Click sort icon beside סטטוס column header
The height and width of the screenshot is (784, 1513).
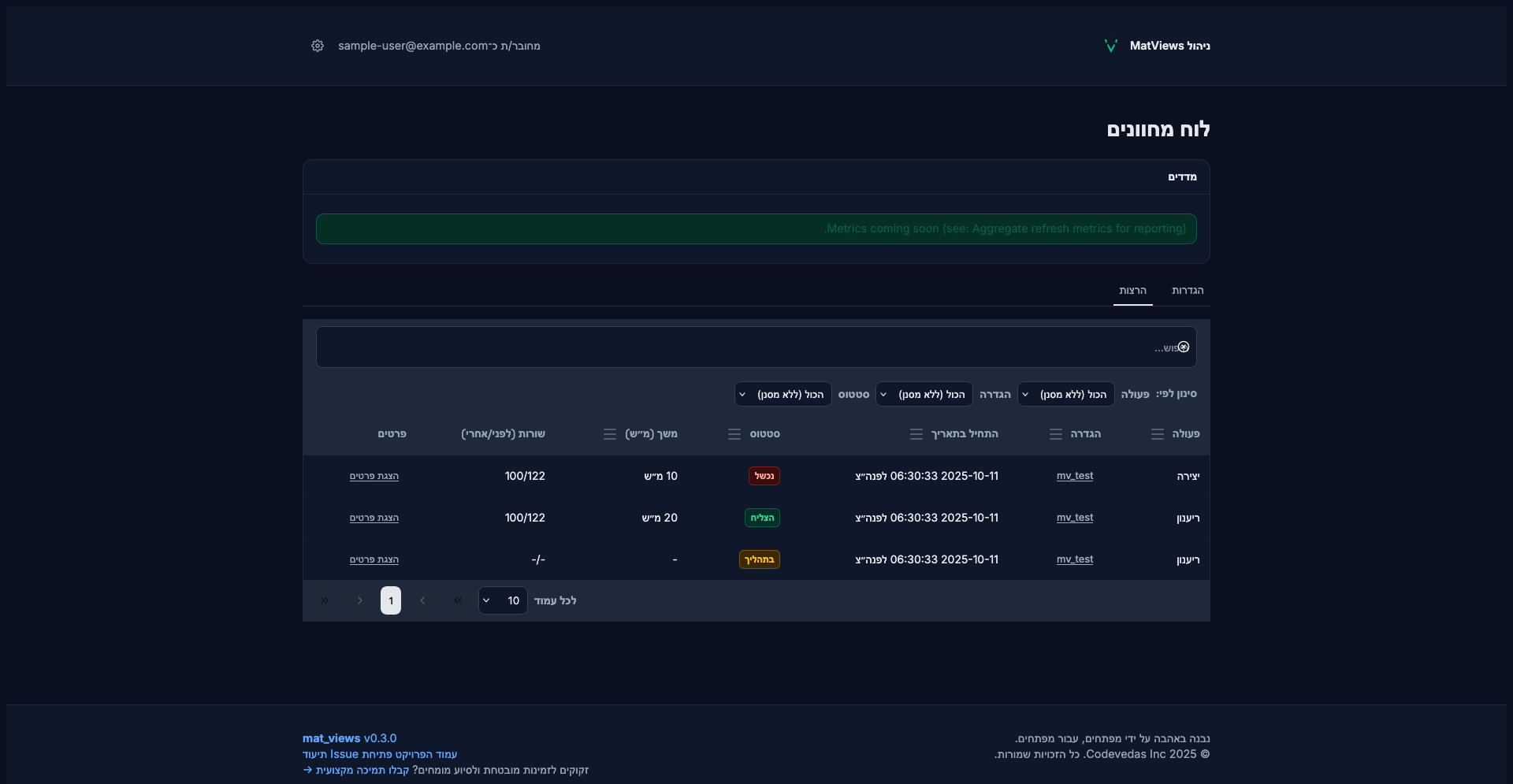point(734,434)
